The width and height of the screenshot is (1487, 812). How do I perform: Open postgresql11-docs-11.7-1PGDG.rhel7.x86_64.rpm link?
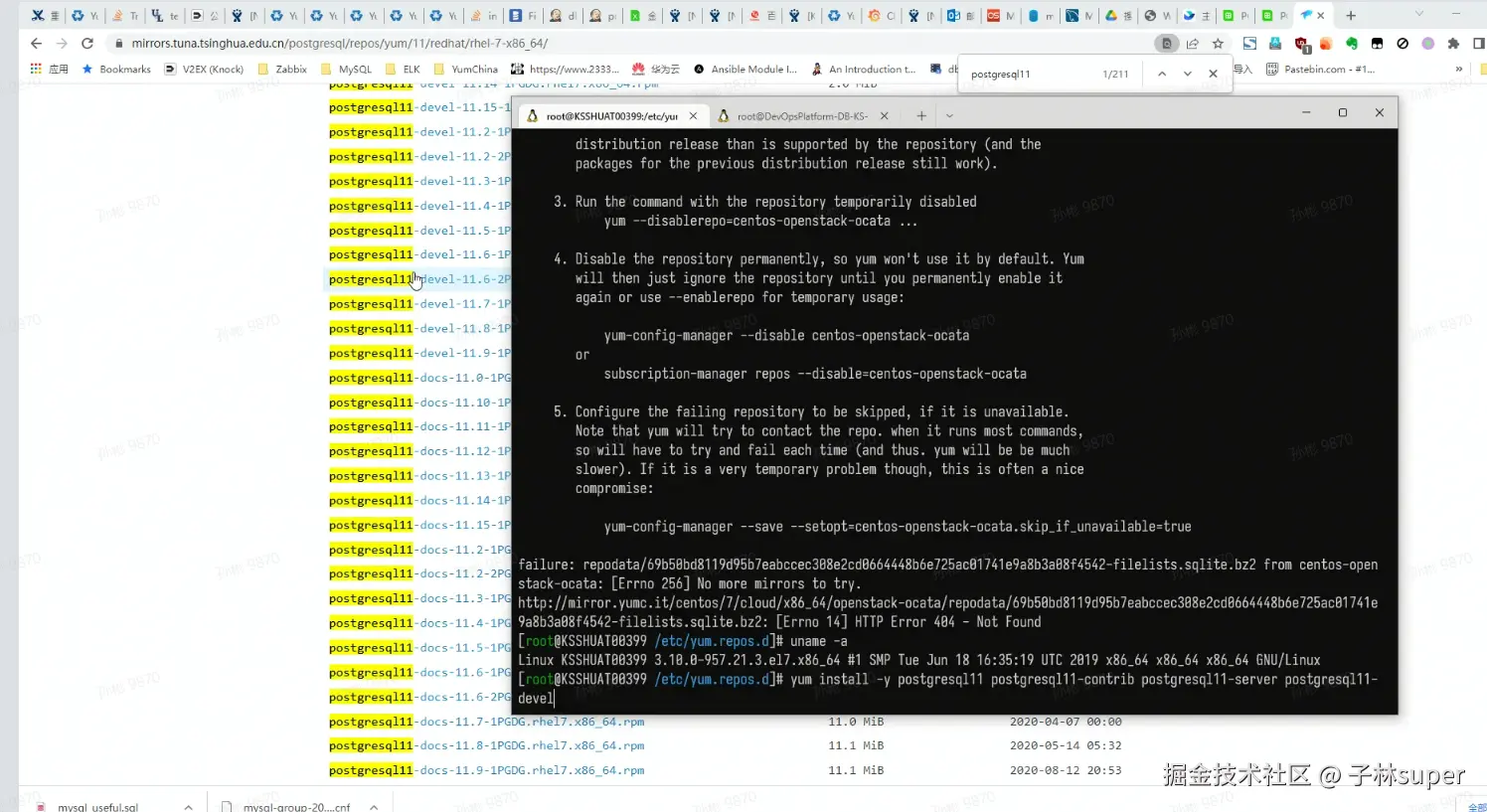point(486,722)
